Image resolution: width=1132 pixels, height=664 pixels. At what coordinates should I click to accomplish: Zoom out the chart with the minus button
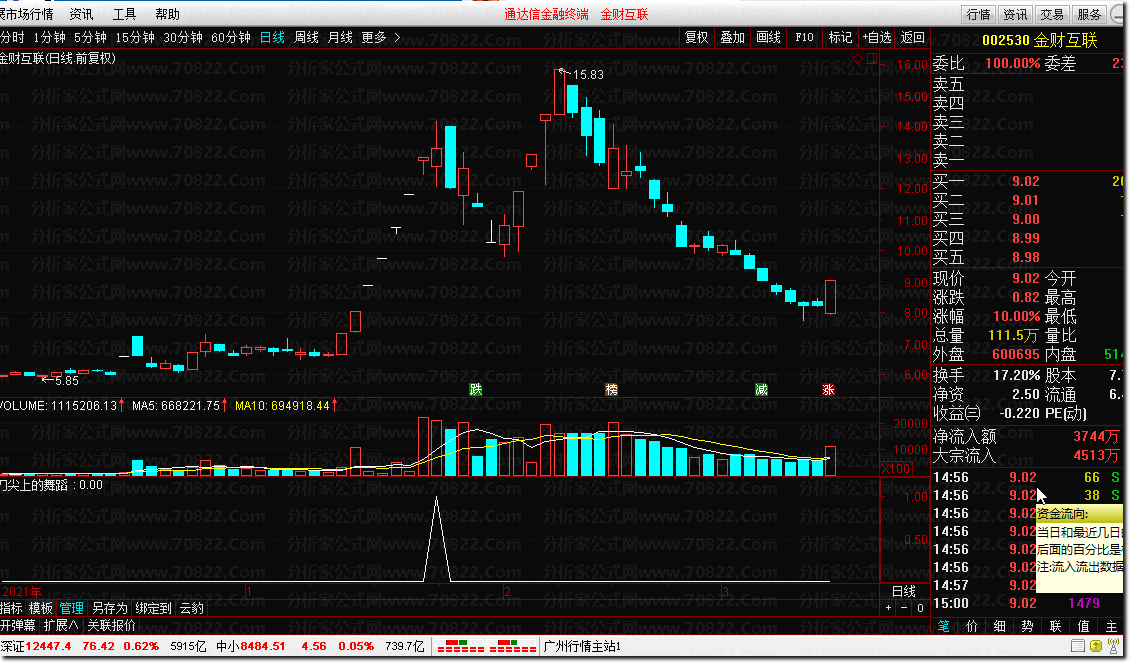(x=904, y=608)
